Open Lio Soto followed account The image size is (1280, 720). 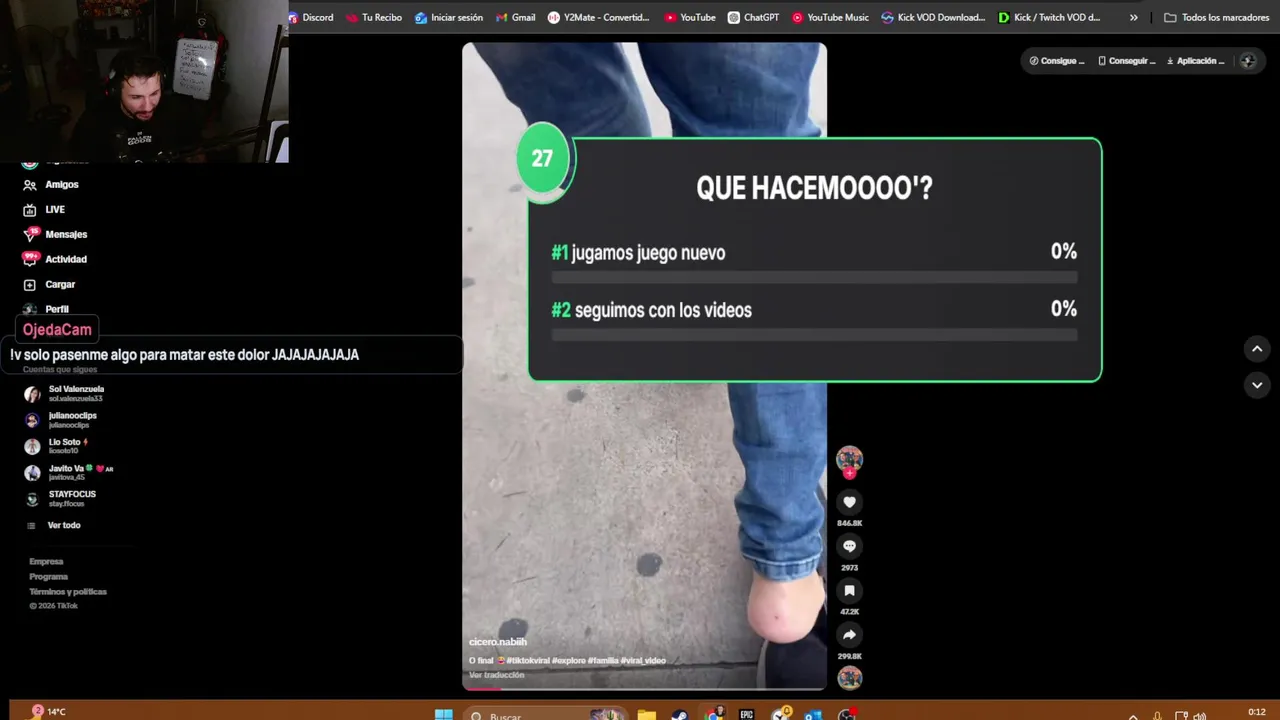tap(56, 446)
